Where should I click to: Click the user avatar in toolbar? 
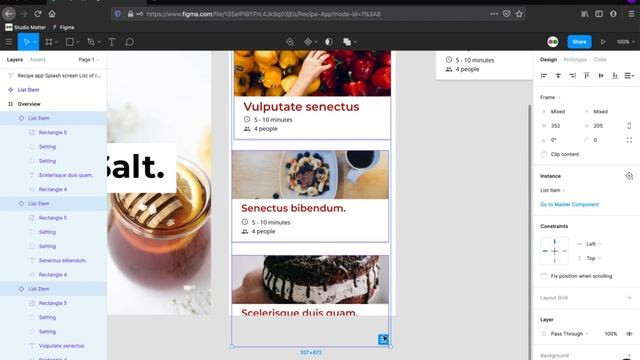(553, 42)
